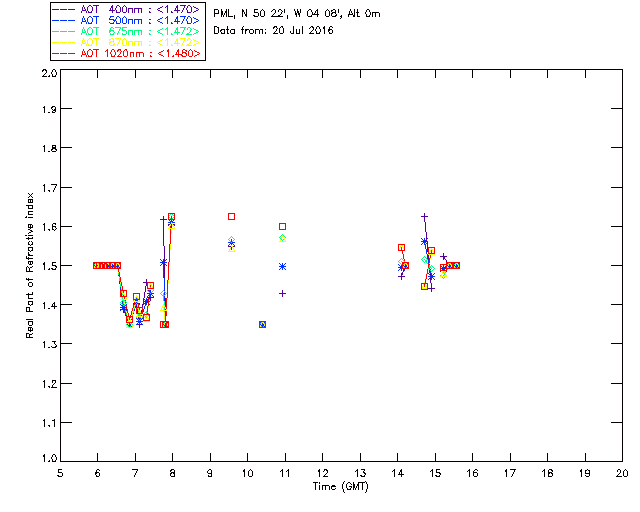Select the blue asterisk data point near time 11

coord(282,267)
